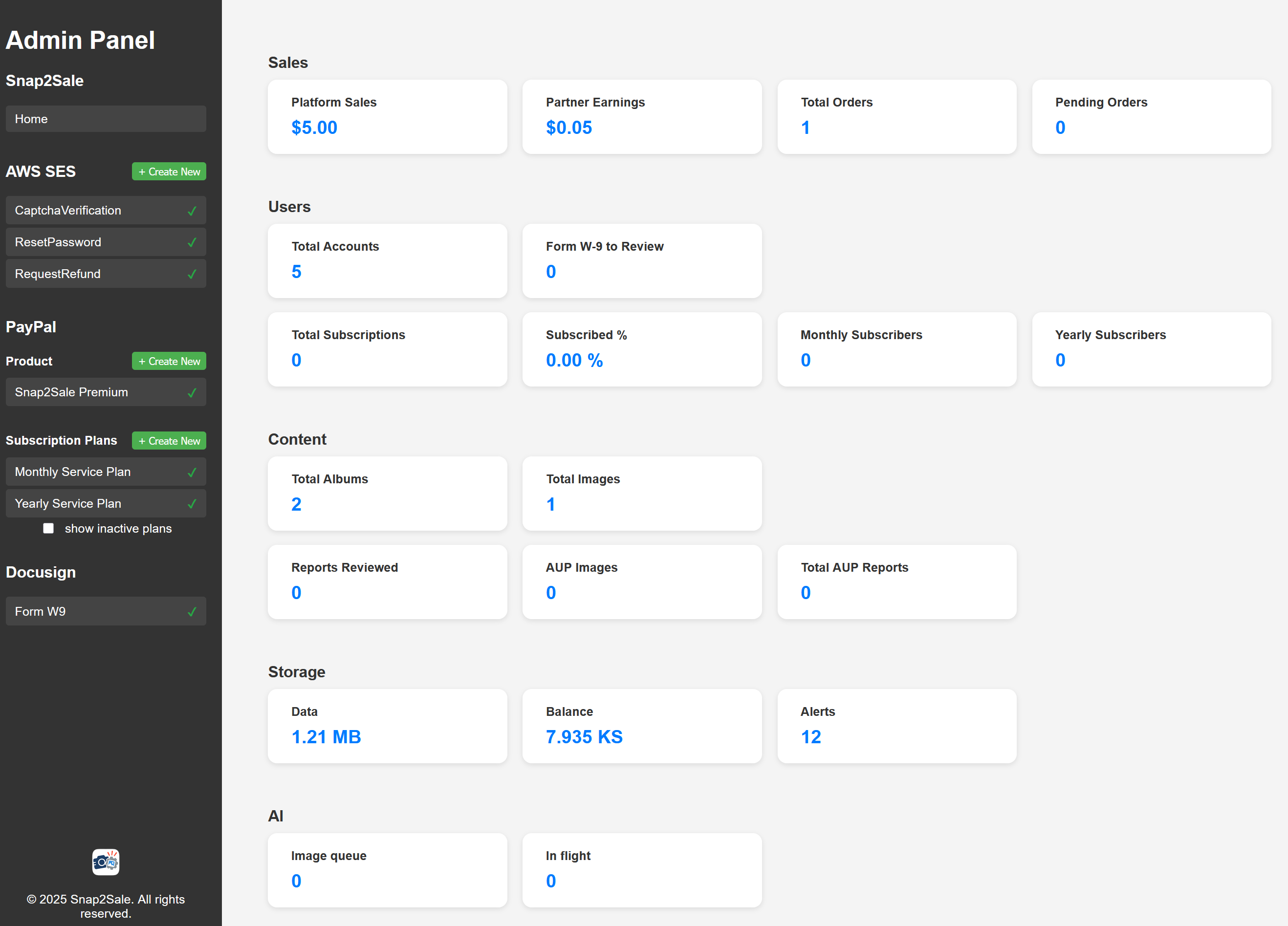Select the Monthly Service Plan entry
The width and height of the screenshot is (1288, 926).
106,472
